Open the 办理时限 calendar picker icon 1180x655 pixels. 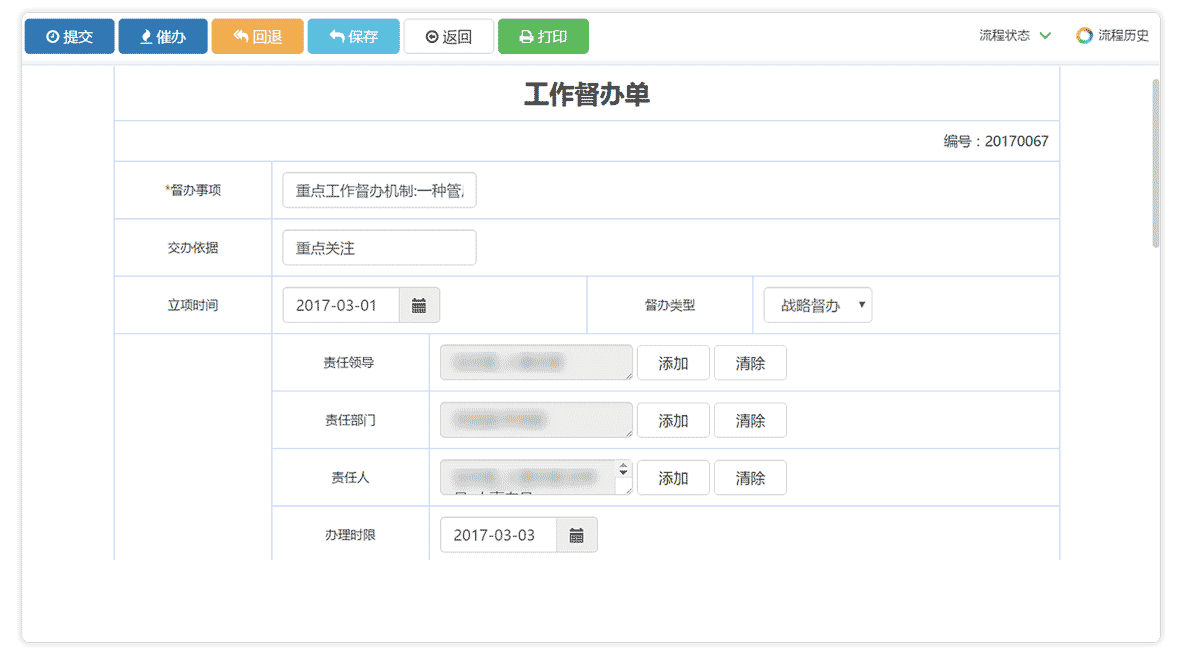(x=577, y=535)
